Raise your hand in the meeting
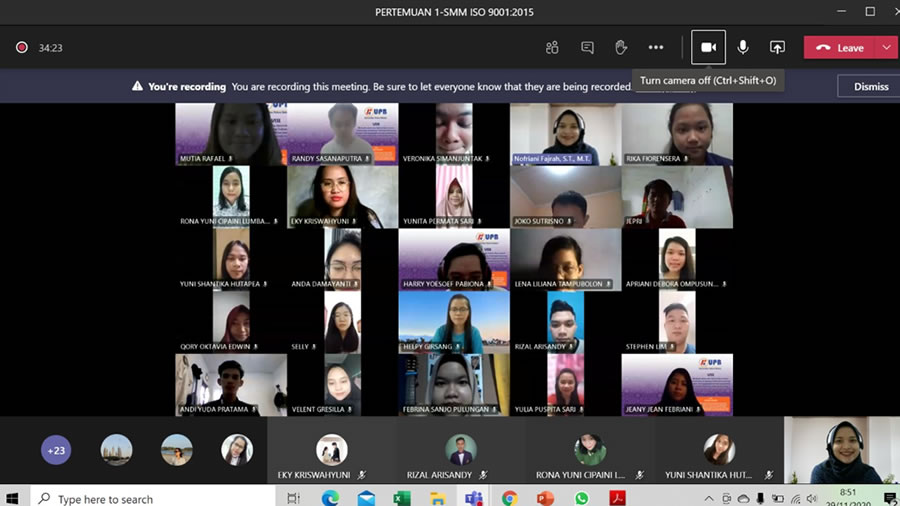Viewport: 900px width, 506px height. coord(621,47)
